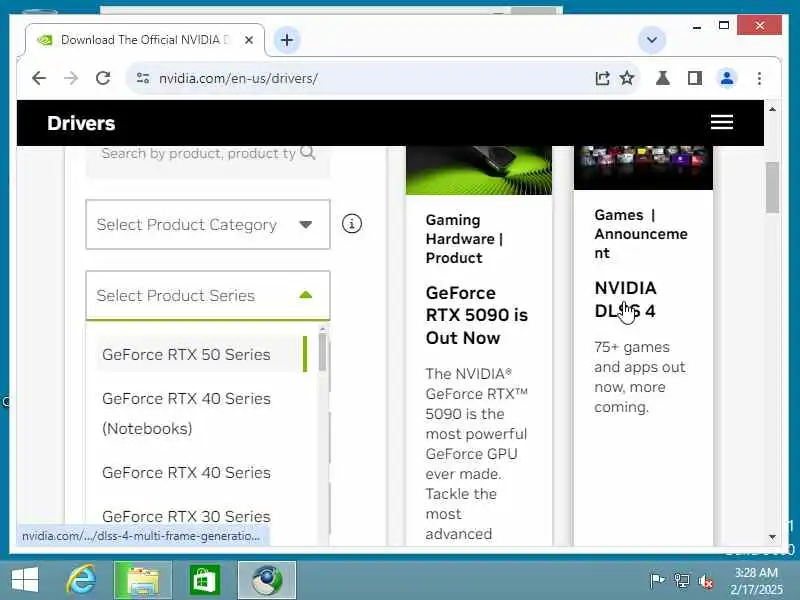
Task: Click the page scroll down arrow
Action: [772, 537]
